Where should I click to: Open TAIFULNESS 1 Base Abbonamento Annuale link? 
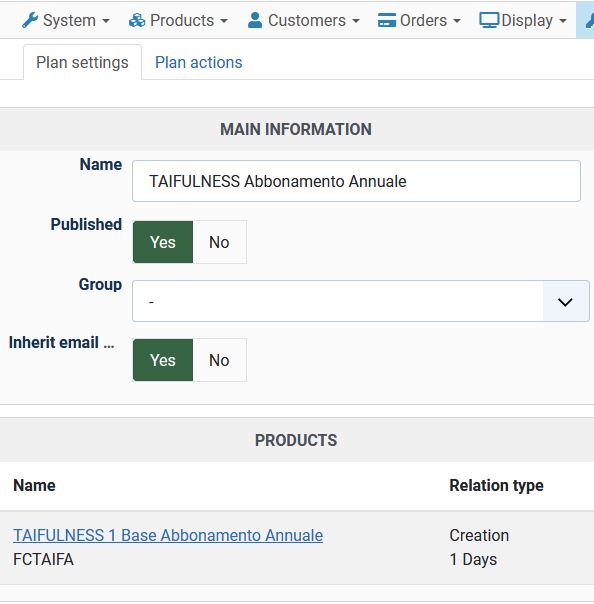tap(168, 535)
